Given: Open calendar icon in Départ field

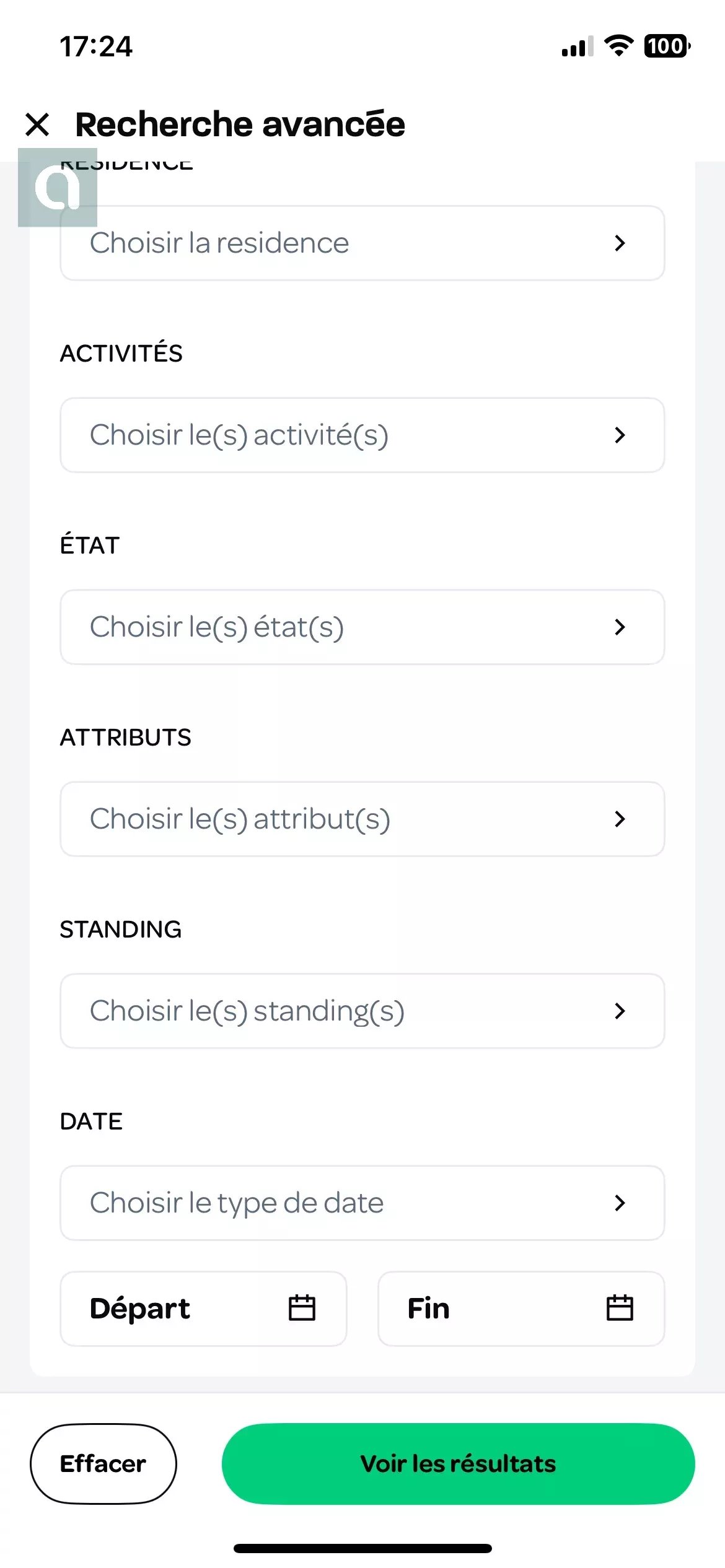Looking at the screenshot, I should click(302, 1308).
